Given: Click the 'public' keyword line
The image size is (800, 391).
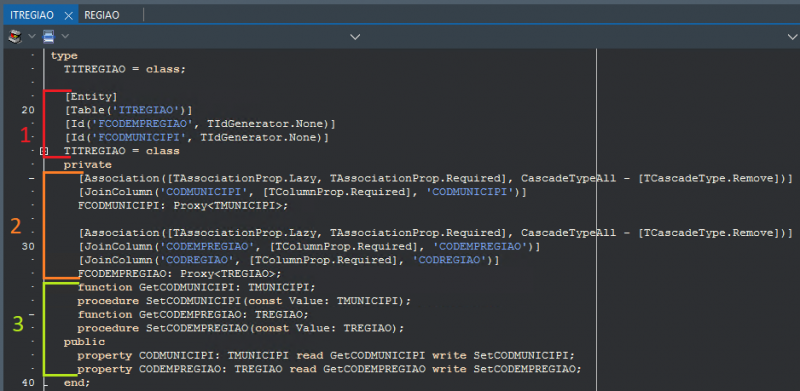Looking at the screenshot, I should (x=85, y=341).
